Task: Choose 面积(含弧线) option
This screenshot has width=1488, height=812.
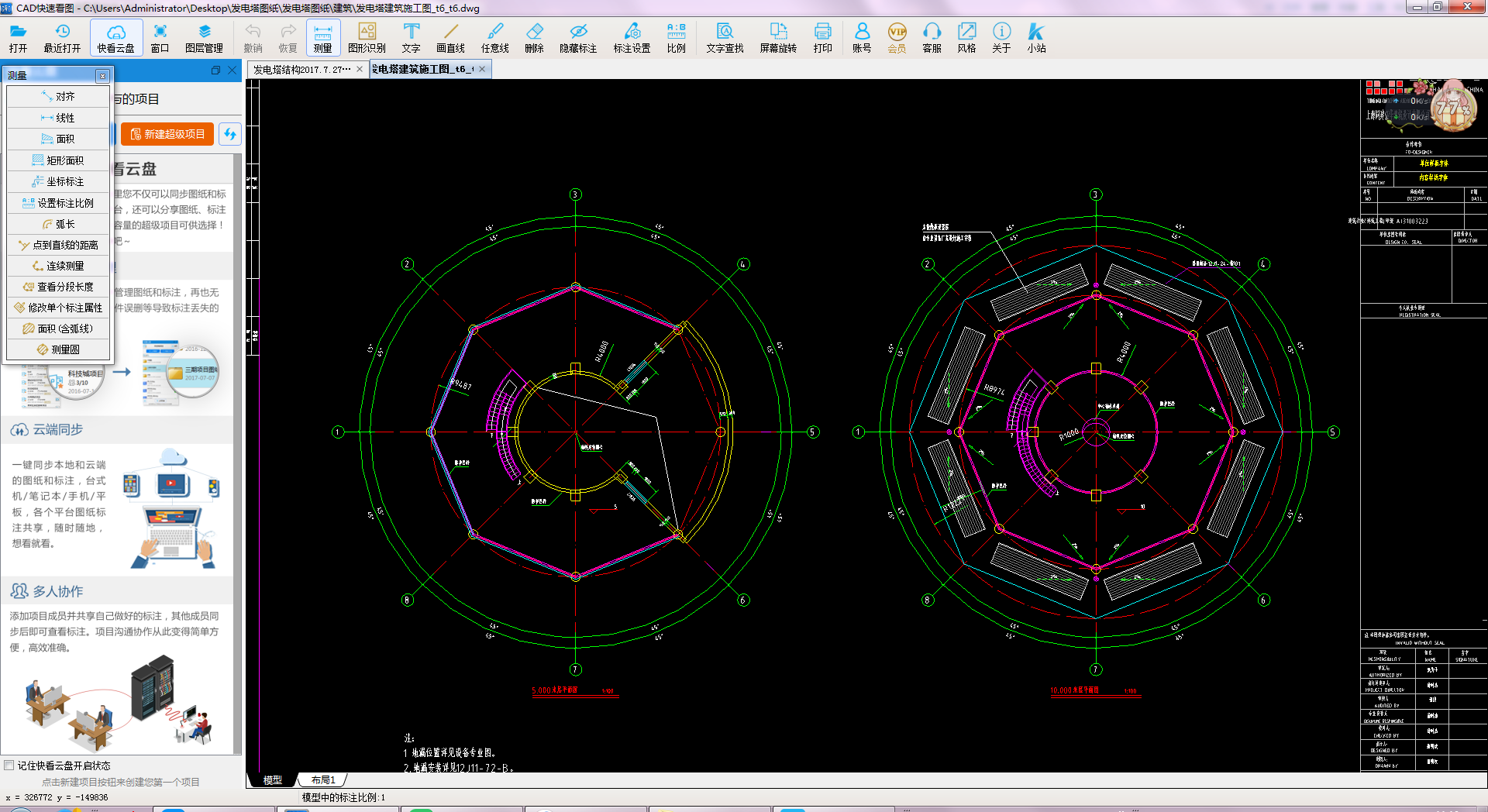Action: pos(58,329)
